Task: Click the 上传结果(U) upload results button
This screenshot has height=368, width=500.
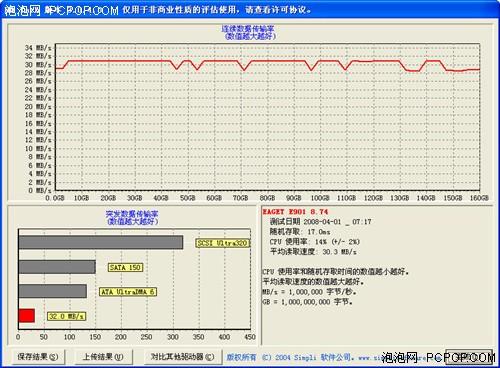Action: [x=103, y=357]
